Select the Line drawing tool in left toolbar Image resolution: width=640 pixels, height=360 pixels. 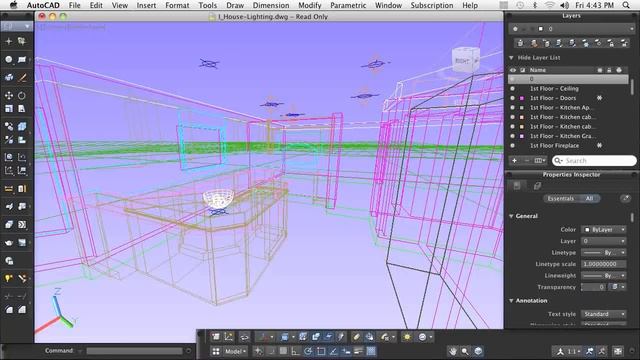coord(22,77)
